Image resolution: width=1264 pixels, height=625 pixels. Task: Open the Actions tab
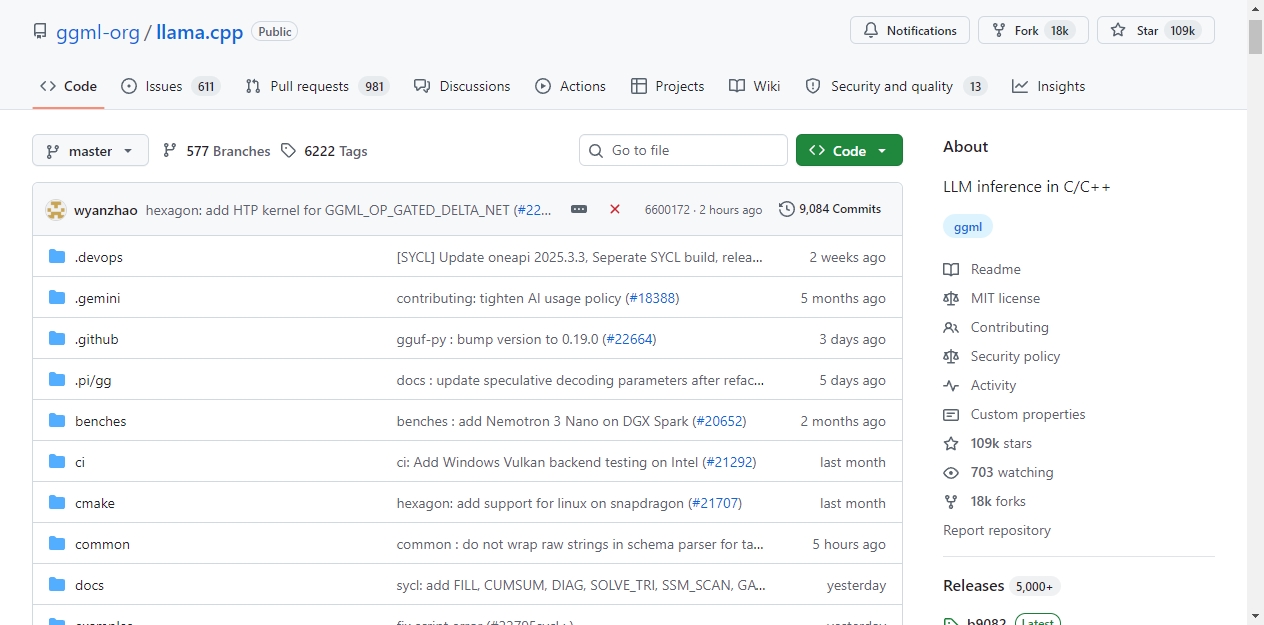point(570,86)
